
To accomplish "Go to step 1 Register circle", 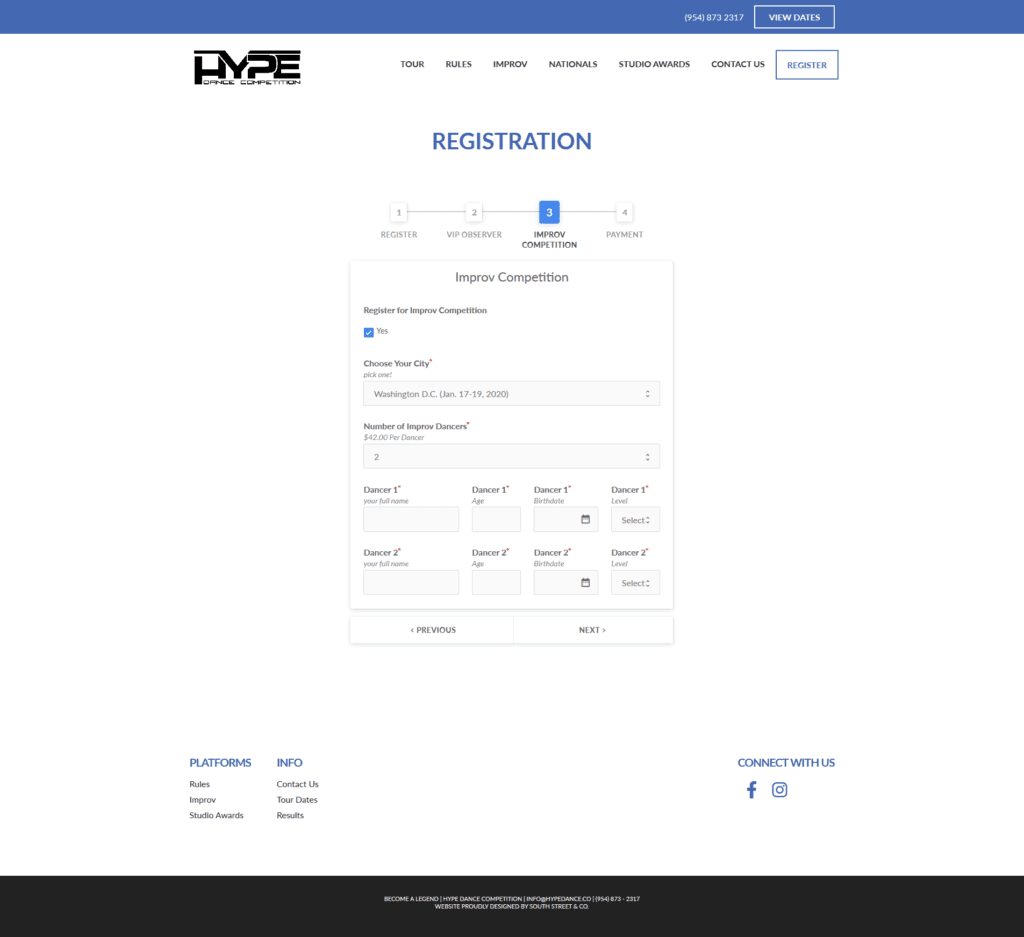I will [399, 212].
